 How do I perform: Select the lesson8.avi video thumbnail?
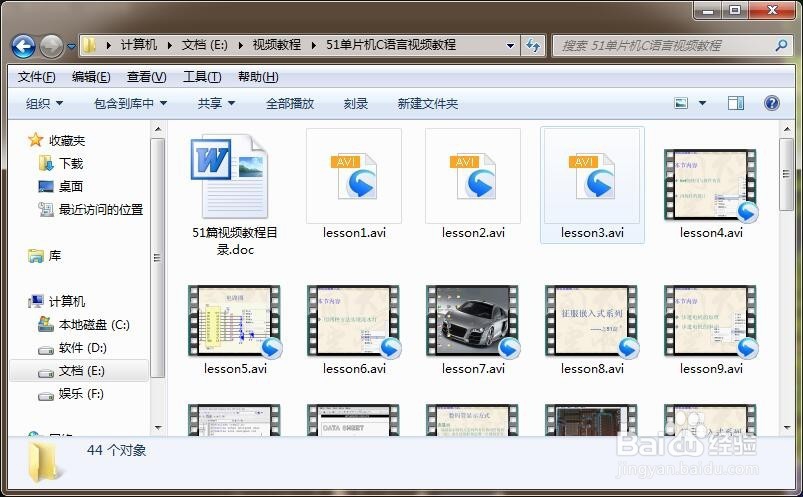[591, 321]
